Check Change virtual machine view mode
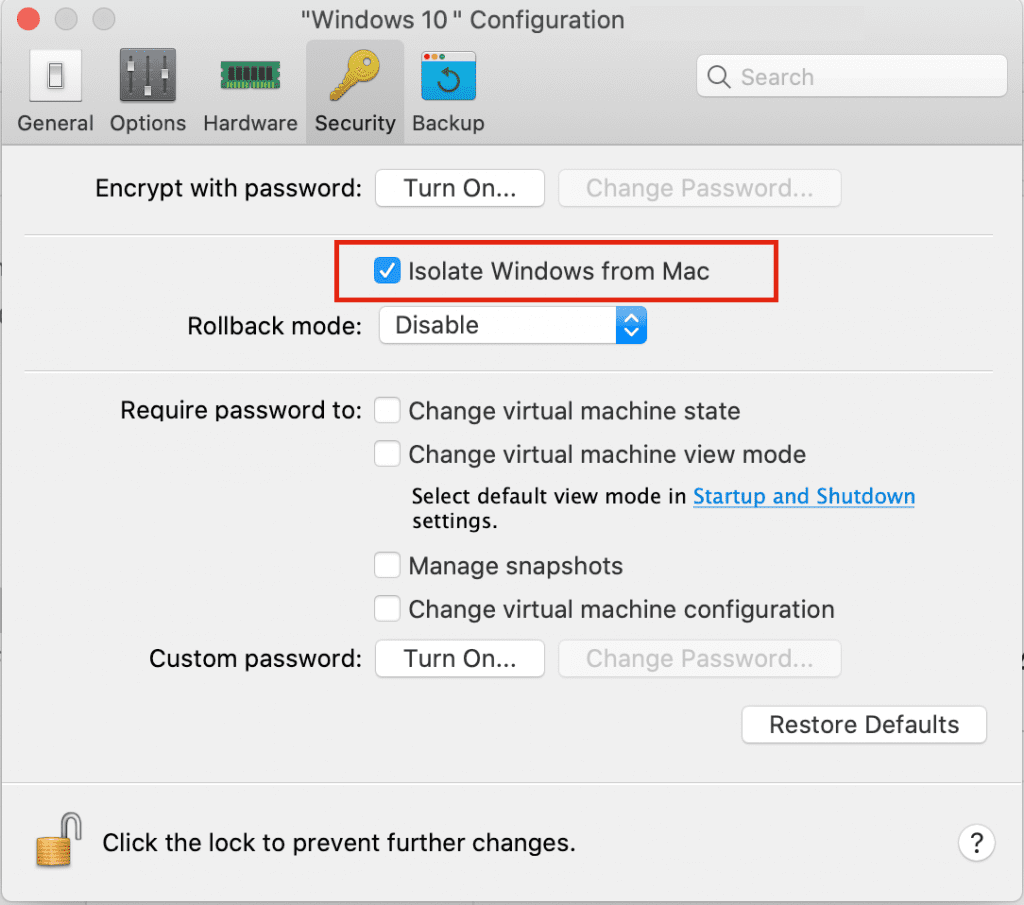 [x=387, y=454]
